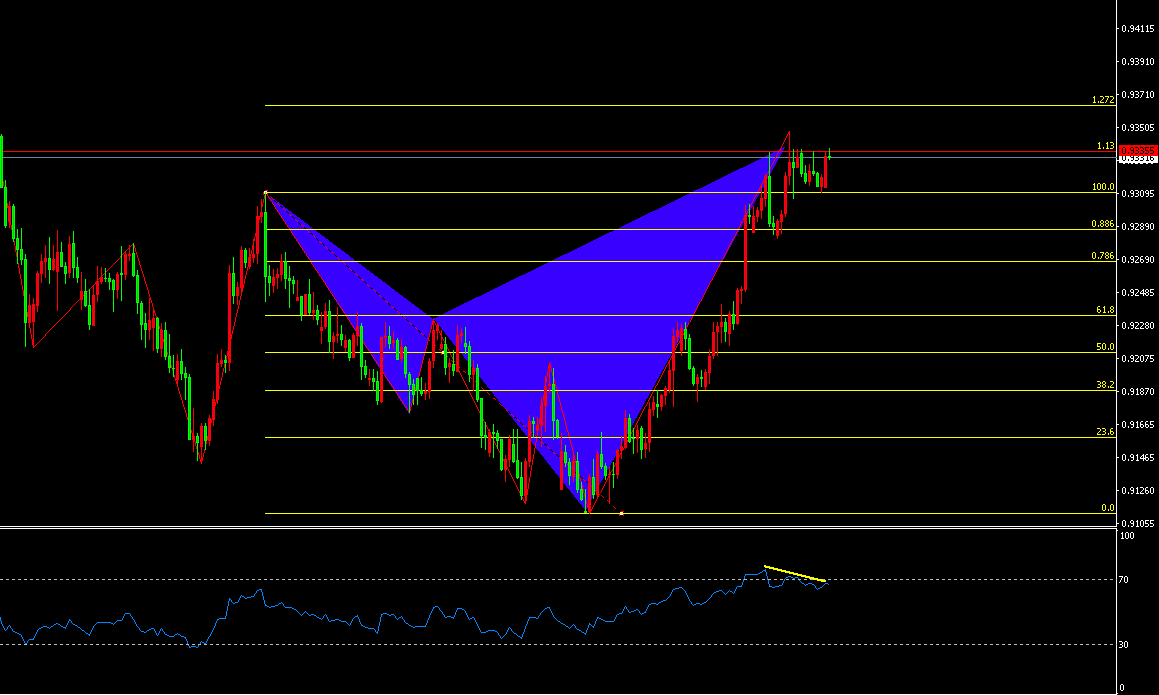This screenshot has width=1159, height=695.
Task: Select the yellow divergence trendline on RSI
Action: coord(795,574)
